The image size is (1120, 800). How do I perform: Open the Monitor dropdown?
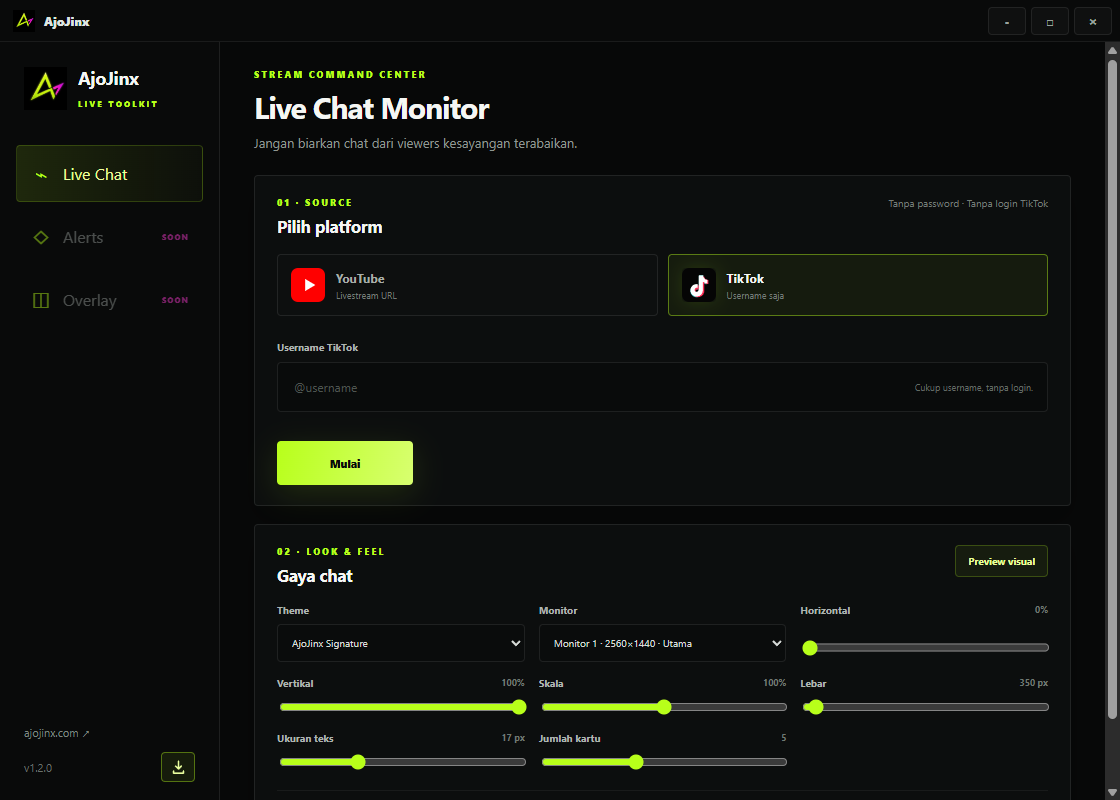tap(662, 643)
